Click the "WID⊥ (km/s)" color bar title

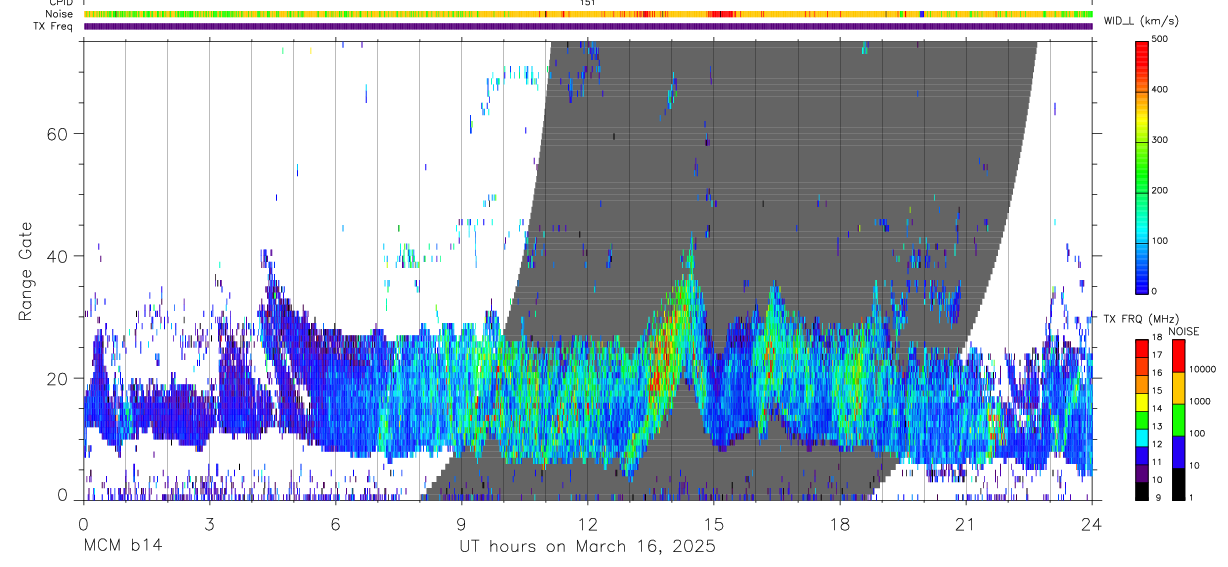pyautogui.click(x=1140, y=22)
